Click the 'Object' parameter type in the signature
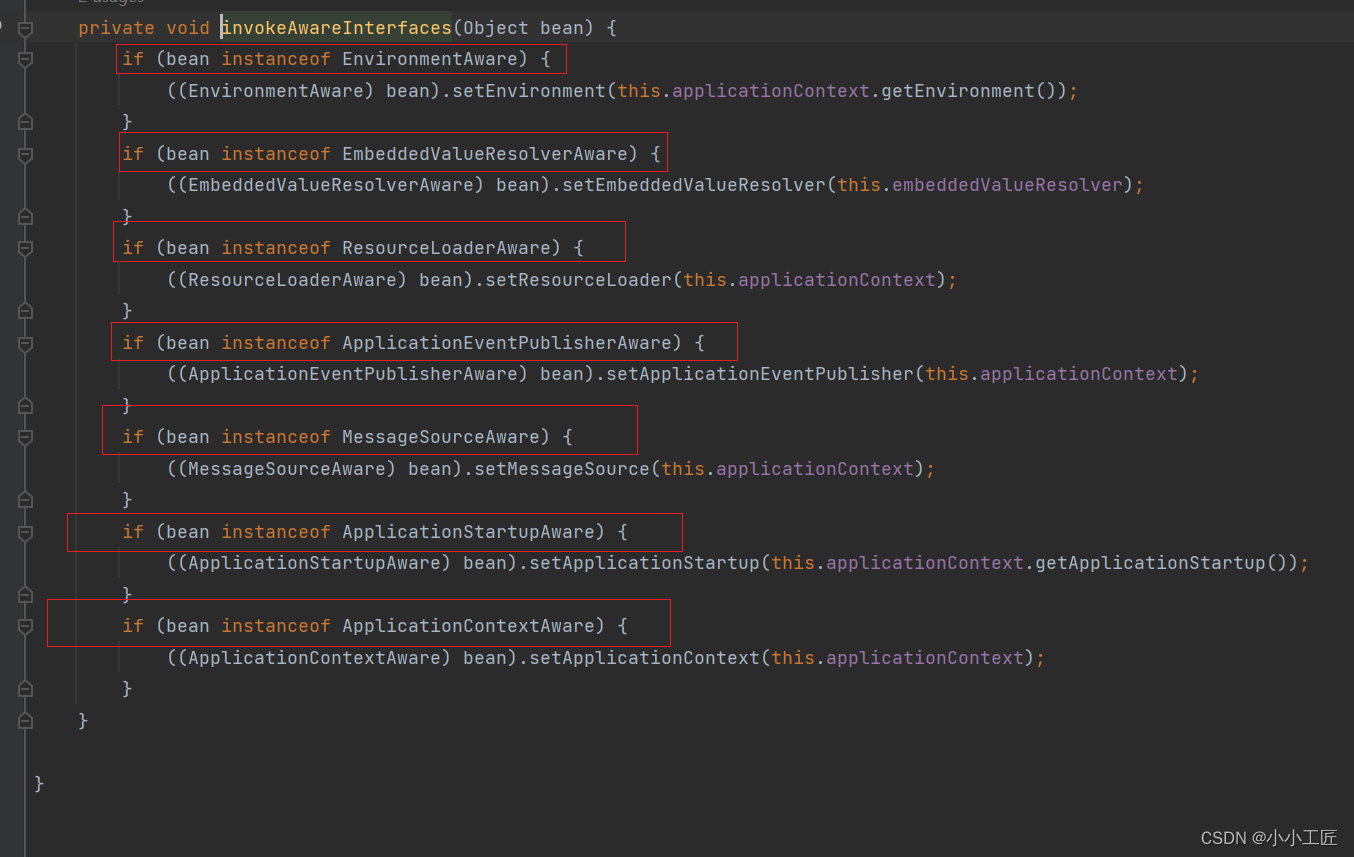 tap(496, 28)
